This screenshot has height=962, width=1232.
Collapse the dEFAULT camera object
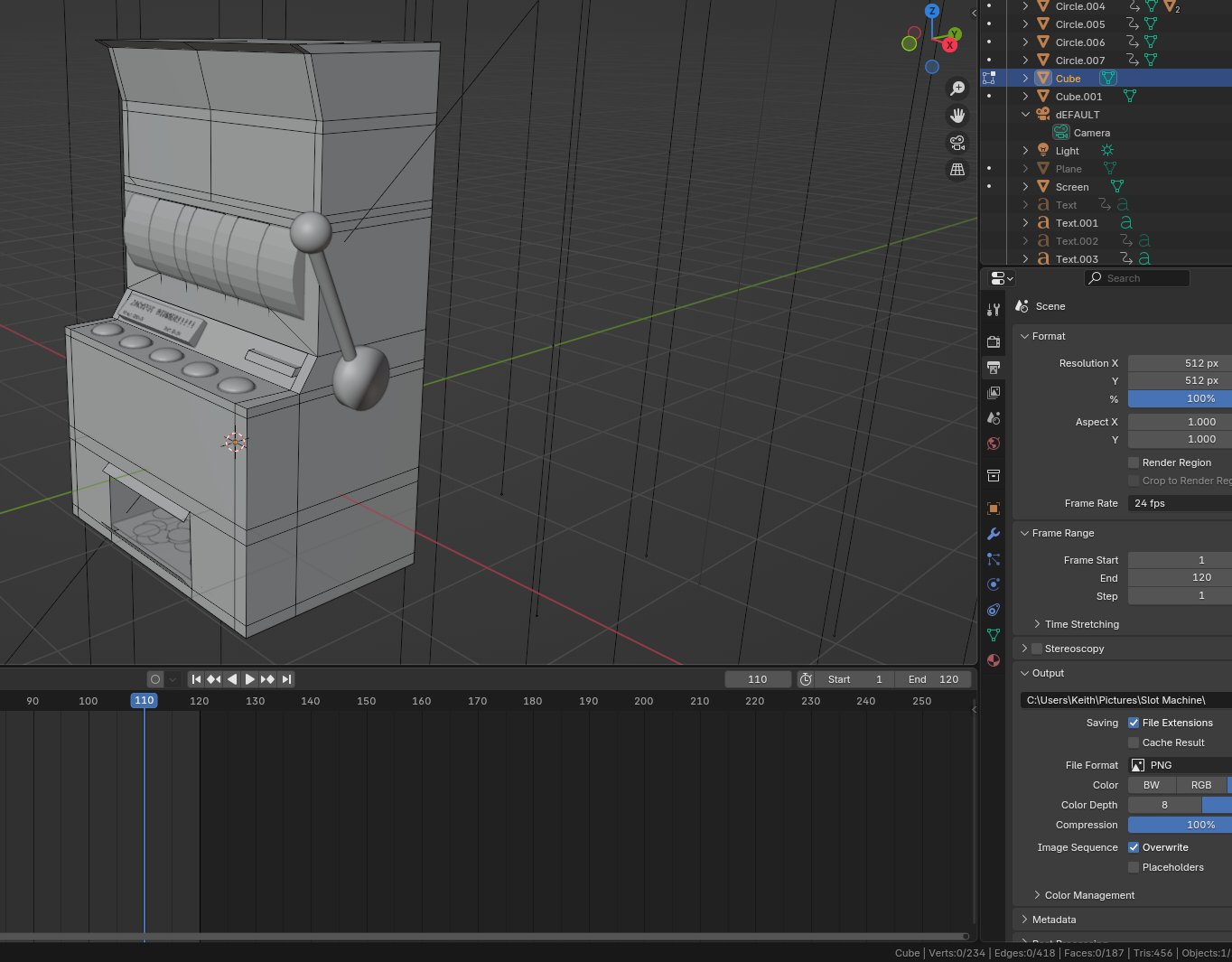[x=1025, y=115]
